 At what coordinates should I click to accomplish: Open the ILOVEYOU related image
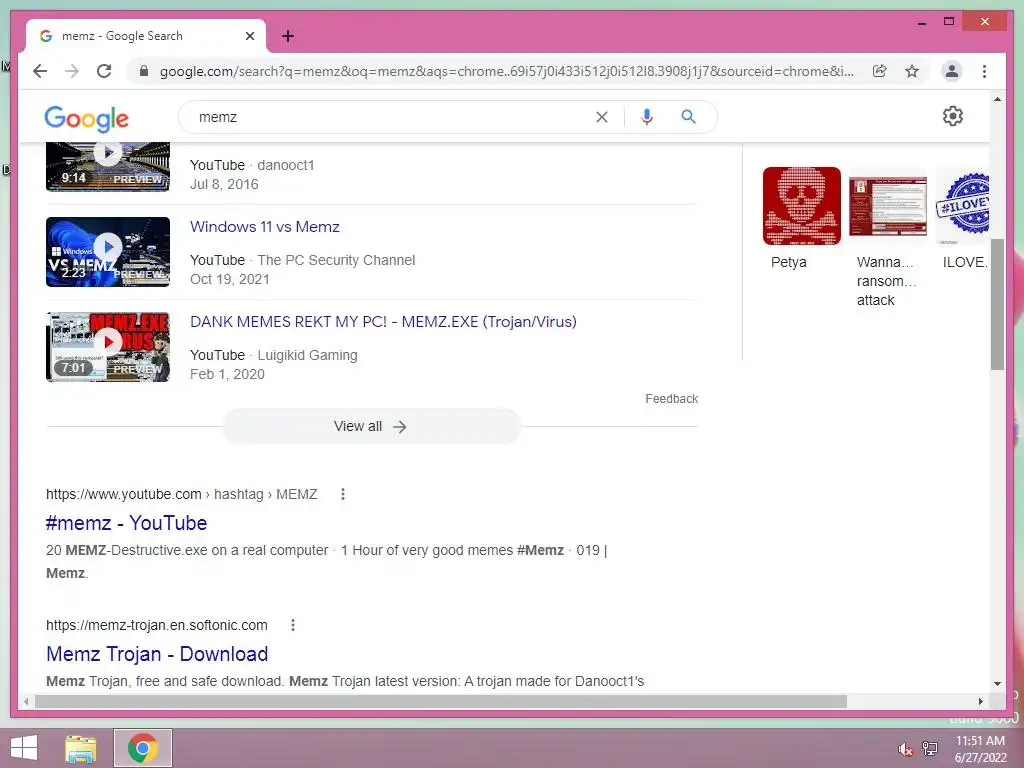tap(962, 206)
